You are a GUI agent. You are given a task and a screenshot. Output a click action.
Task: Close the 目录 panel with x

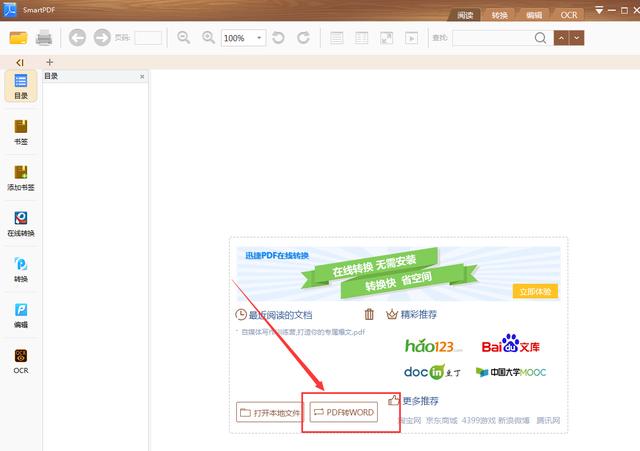142,76
